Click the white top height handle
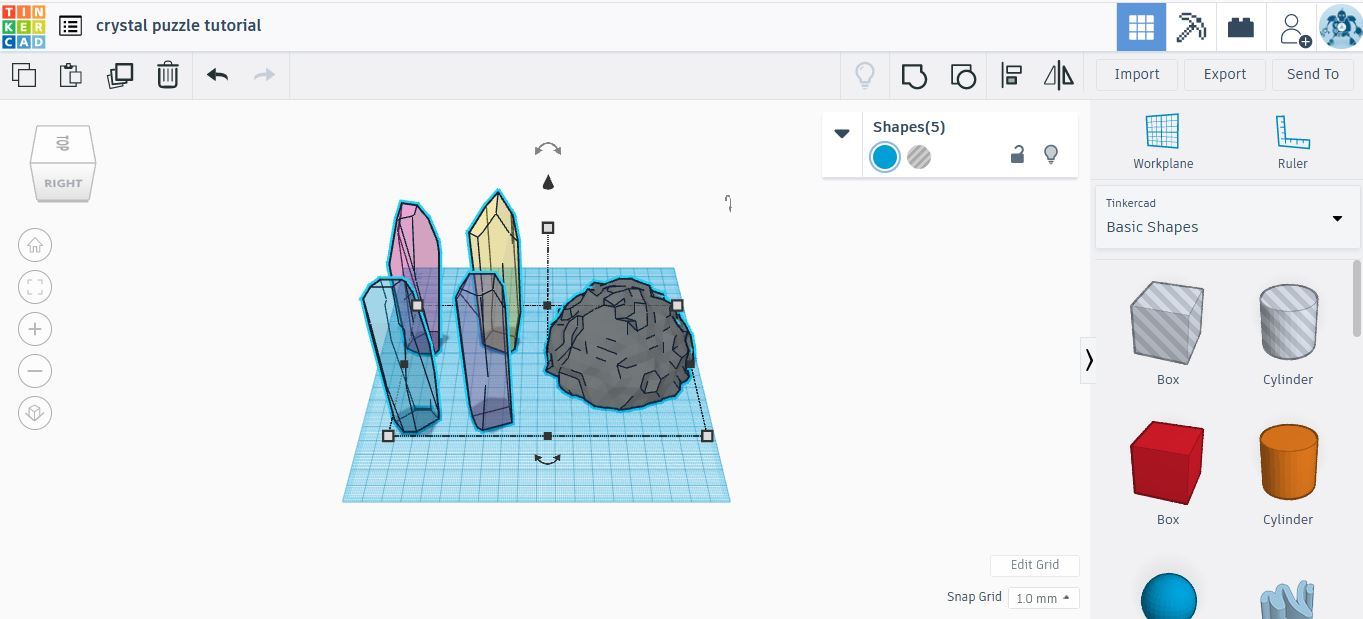 click(x=548, y=228)
